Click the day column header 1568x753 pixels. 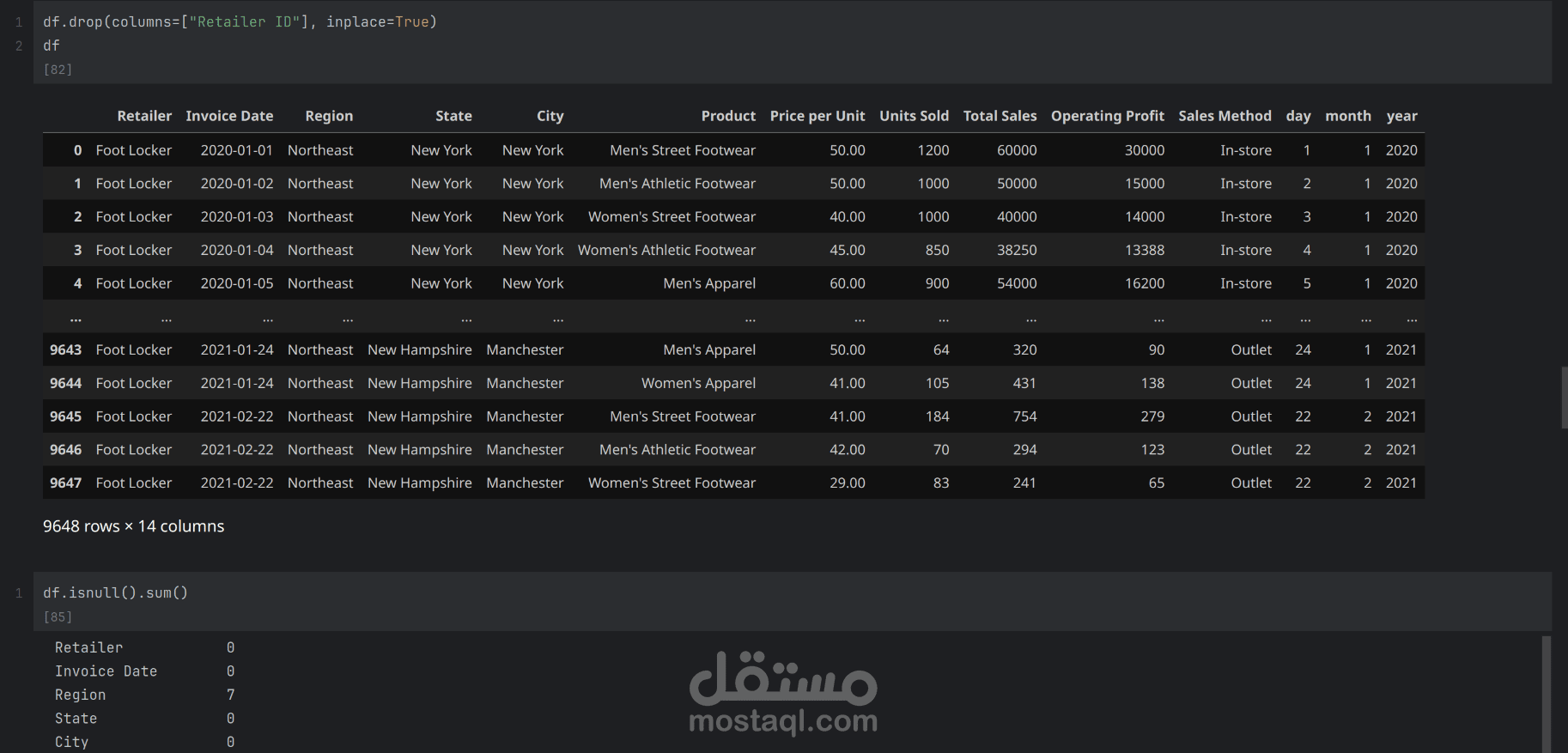coord(1298,116)
